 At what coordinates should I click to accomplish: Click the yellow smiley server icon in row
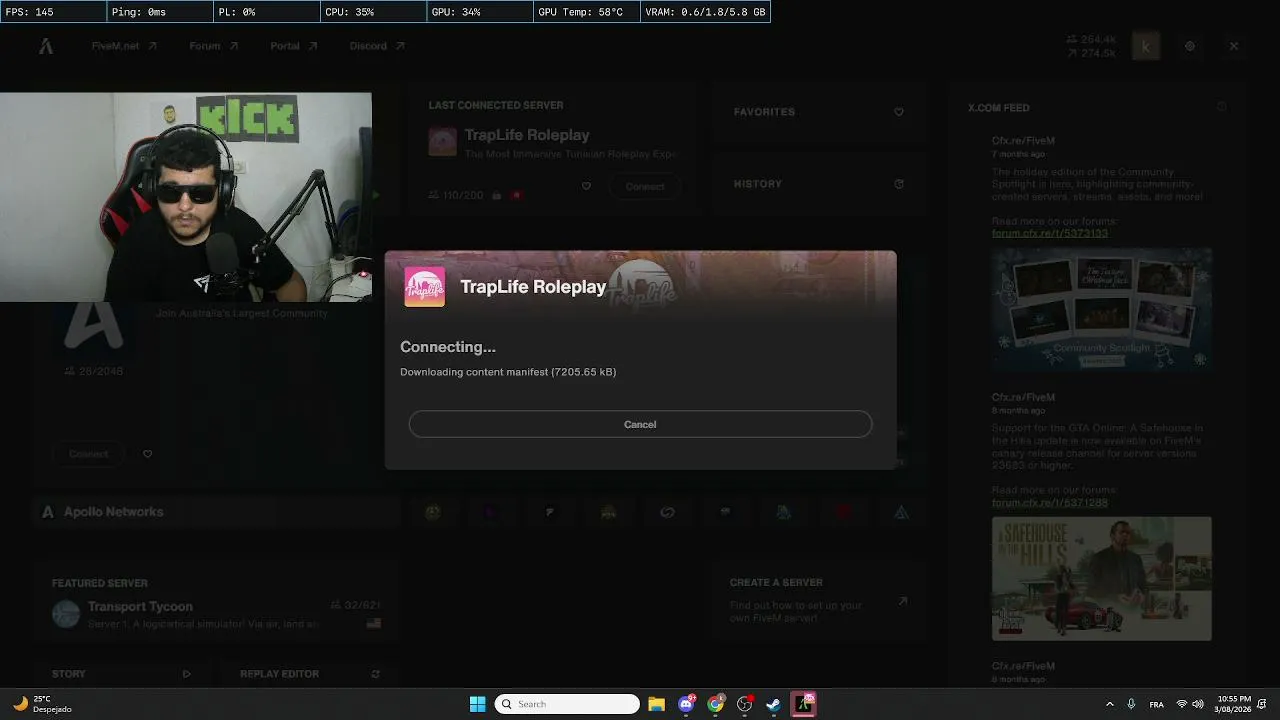(x=433, y=512)
